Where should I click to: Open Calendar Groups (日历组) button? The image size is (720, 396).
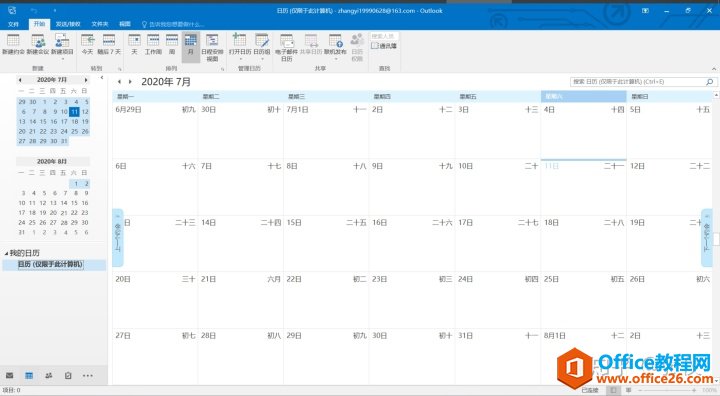point(262,46)
